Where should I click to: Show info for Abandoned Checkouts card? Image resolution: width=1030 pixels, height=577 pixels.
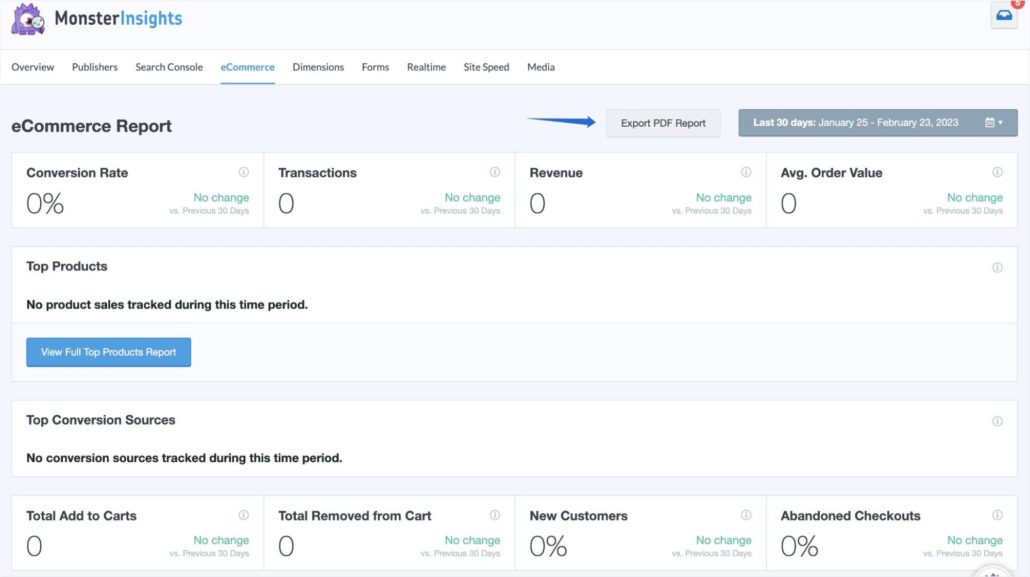(x=997, y=515)
